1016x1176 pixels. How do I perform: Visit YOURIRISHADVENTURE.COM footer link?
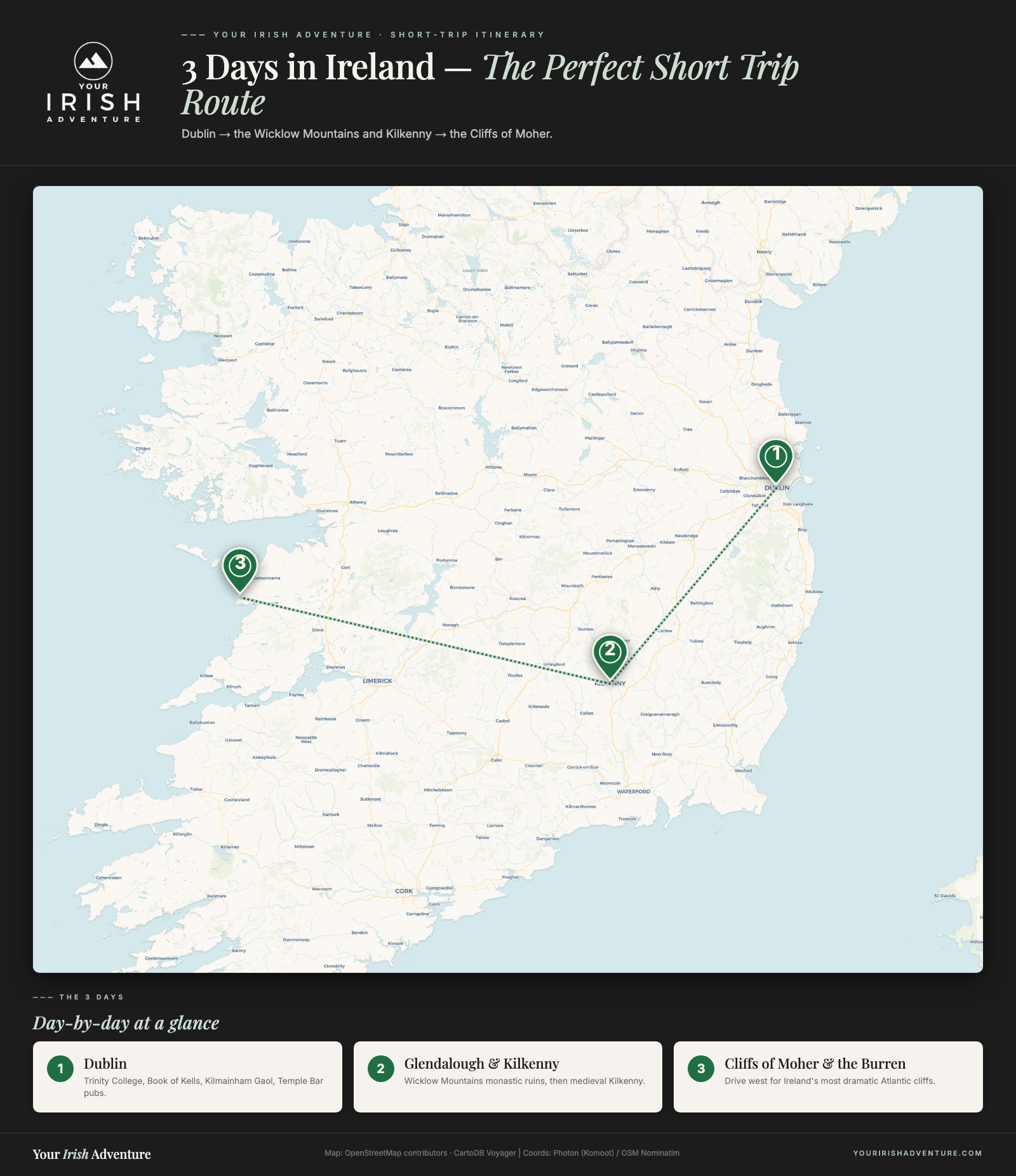pyautogui.click(x=918, y=1153)
